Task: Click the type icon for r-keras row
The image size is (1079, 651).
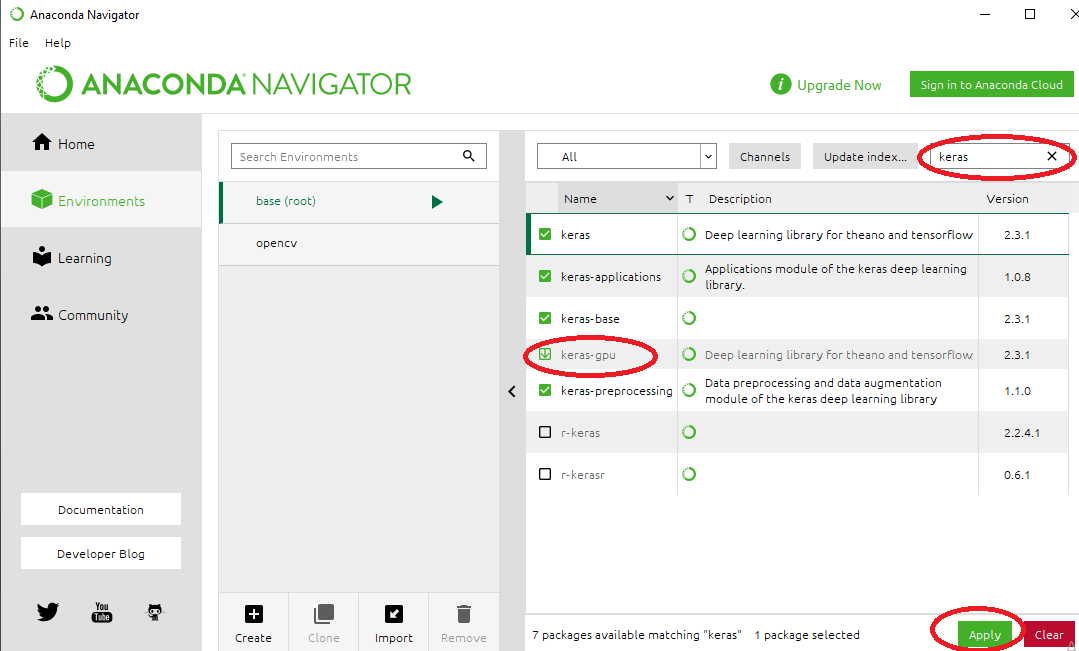Action: coord(689,431)
